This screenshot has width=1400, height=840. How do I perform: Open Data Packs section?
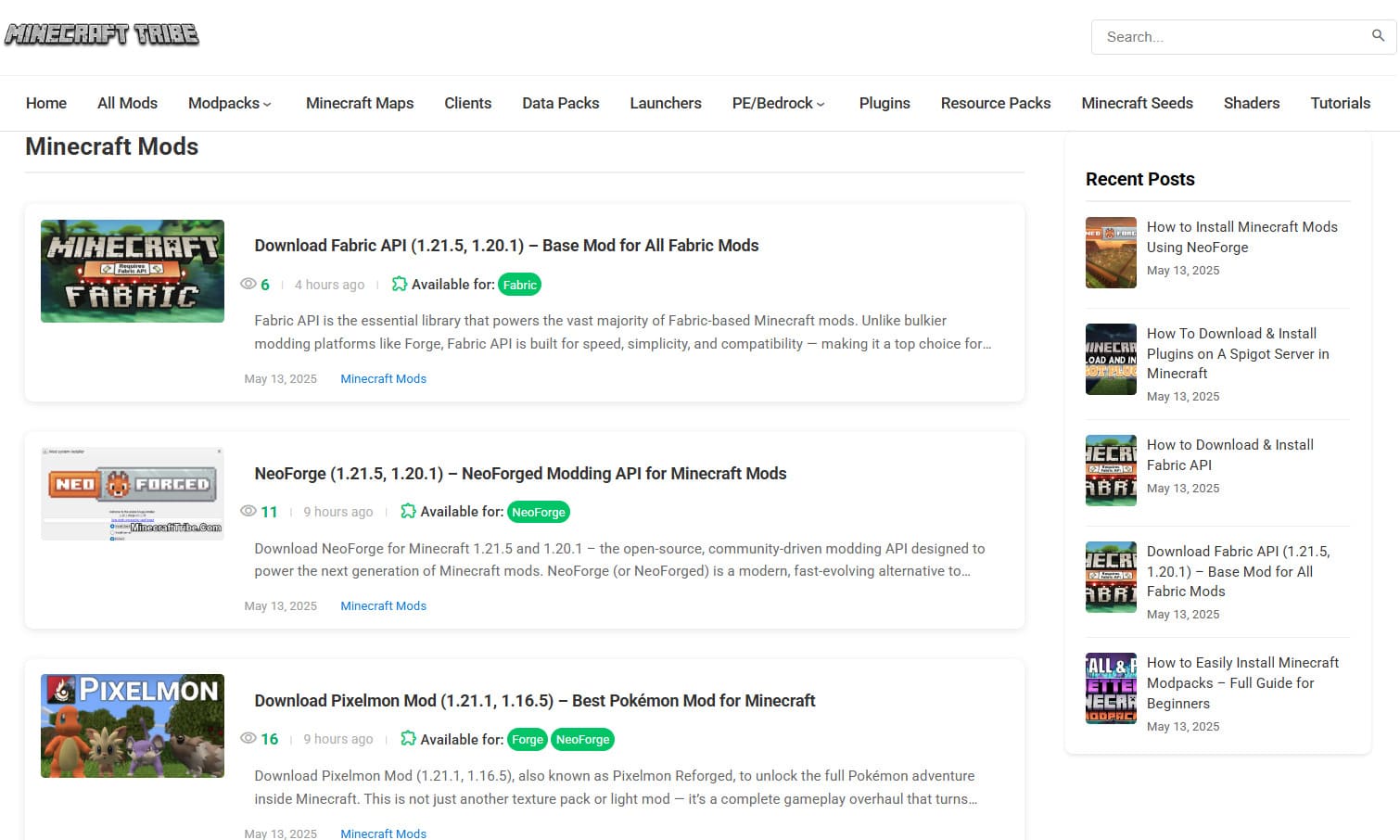(560, 103)
